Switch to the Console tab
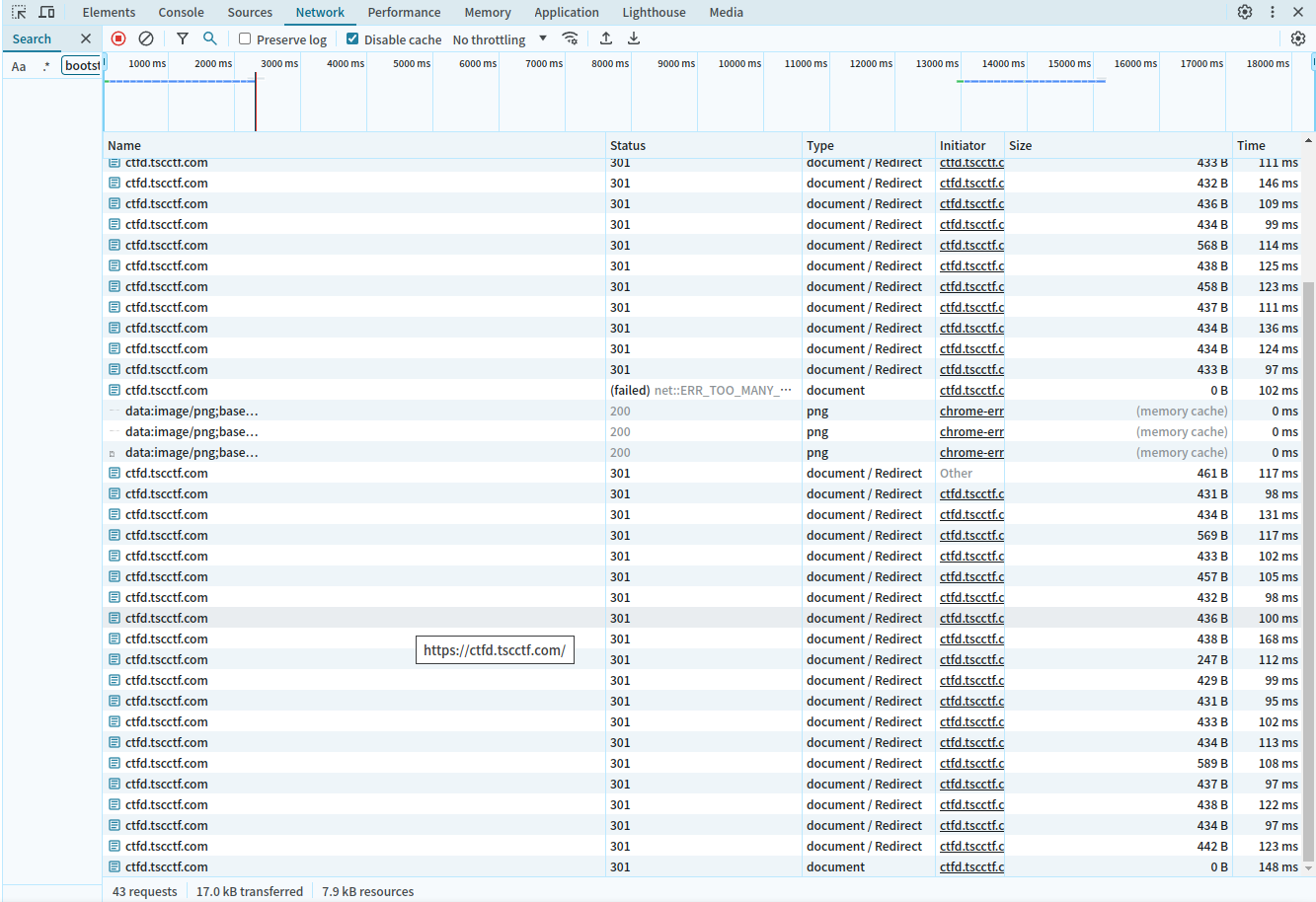1316x902 pixels. [x=181, y=13]
